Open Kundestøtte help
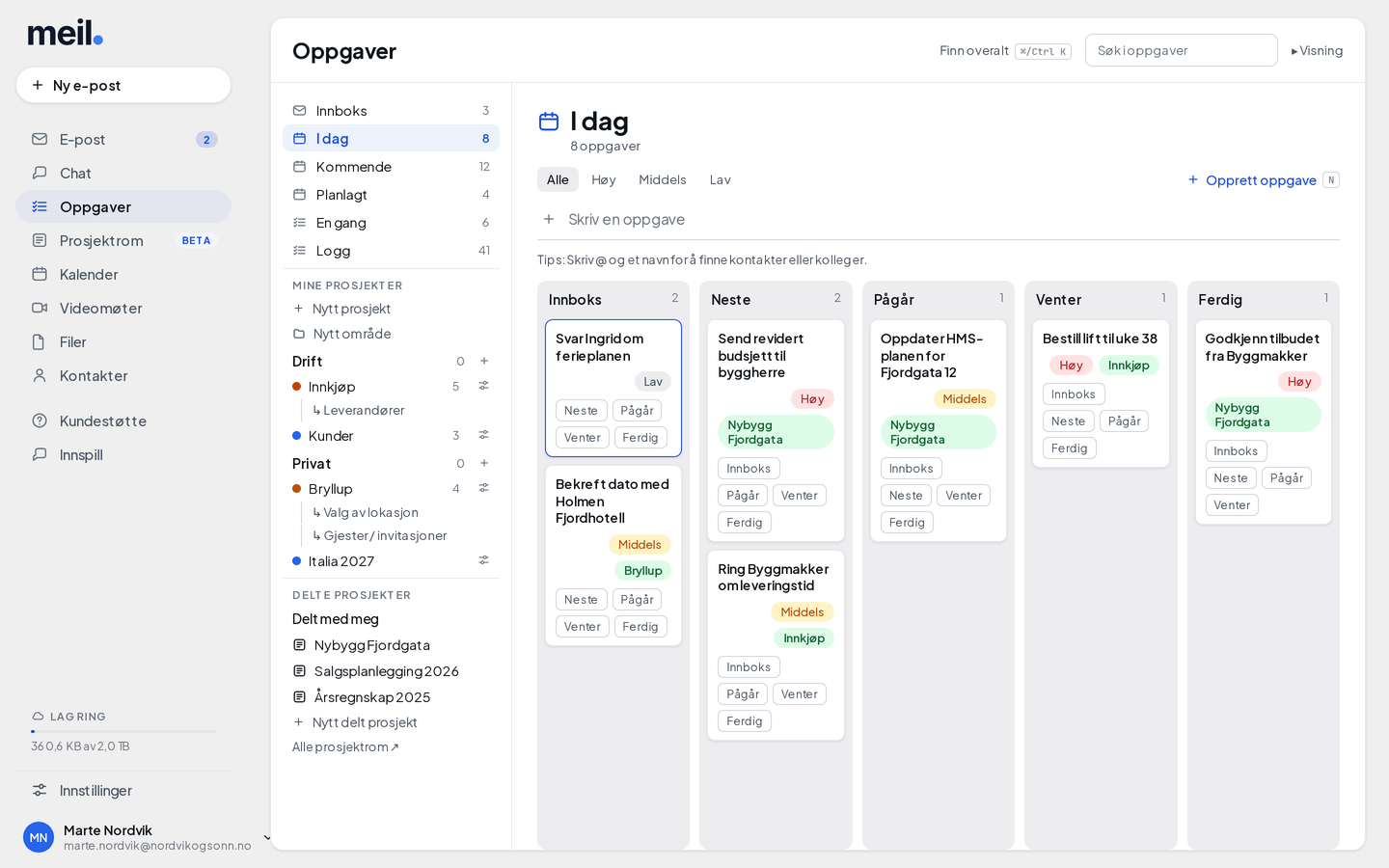Image resolution: width=1389 pixels, height=868 pixels. [123, 420]
